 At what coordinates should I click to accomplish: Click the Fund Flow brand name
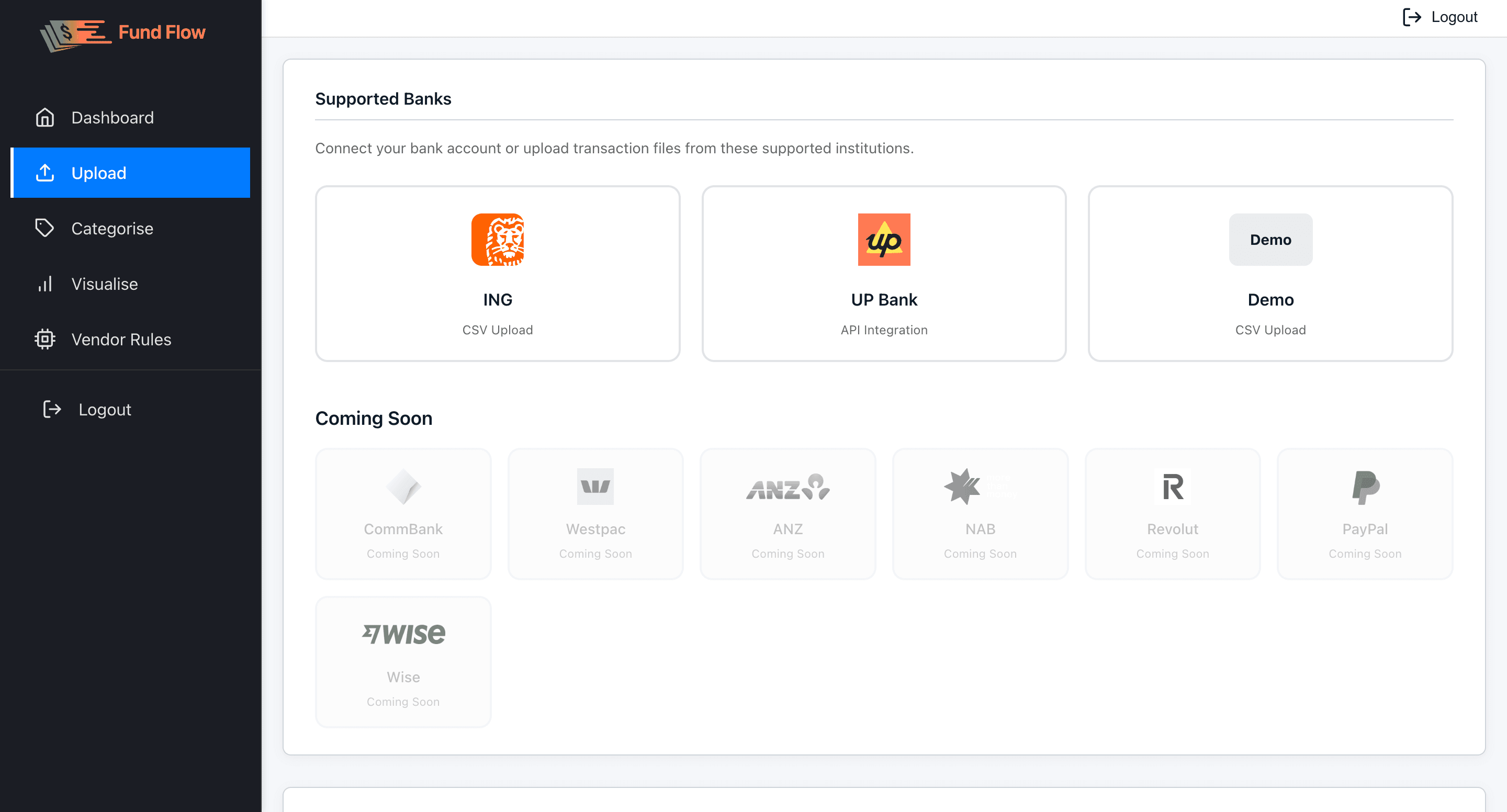162,32
